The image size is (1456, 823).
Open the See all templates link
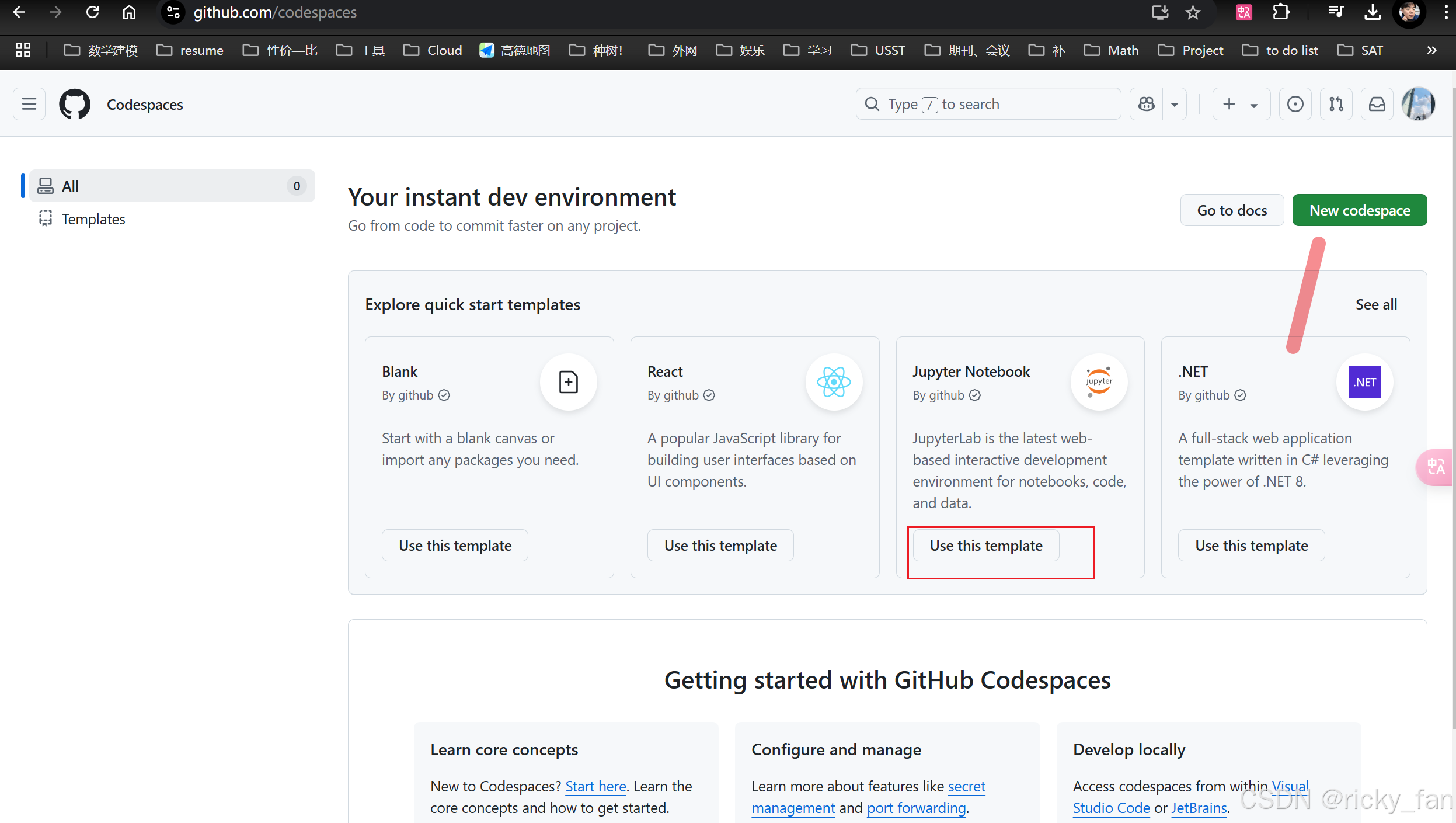coord(1375,304)
